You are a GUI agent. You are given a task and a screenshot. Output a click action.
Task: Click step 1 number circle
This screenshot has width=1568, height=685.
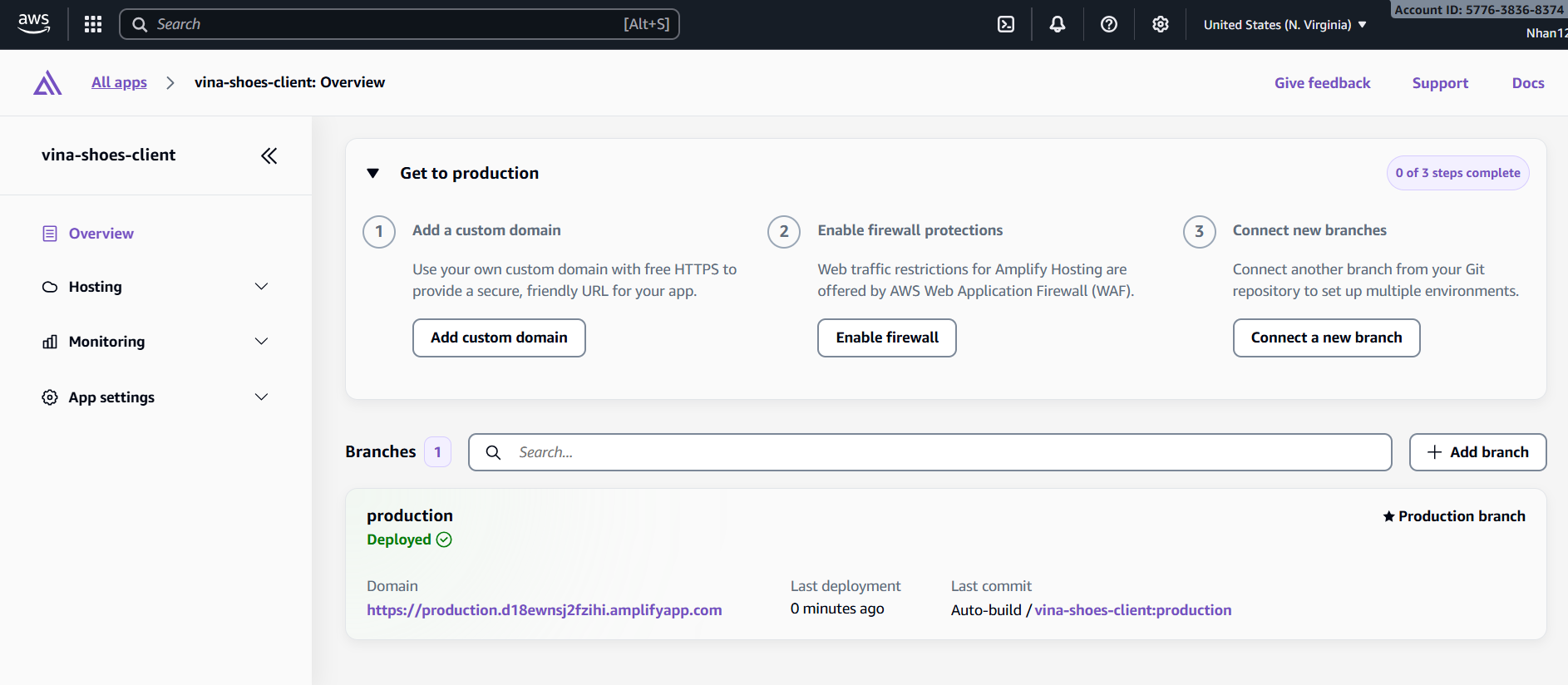[379, 231]
